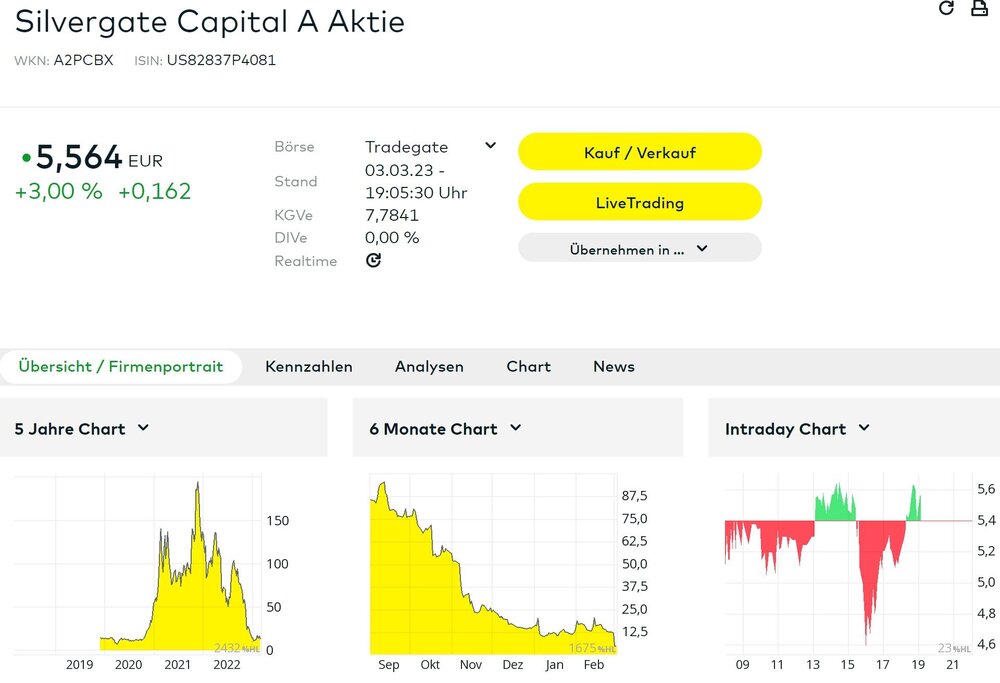The height and width of the screenshot is (683, 1000).
Task: Click the Silvergate Capital A Aktie heading
Action: coord(209,22)
